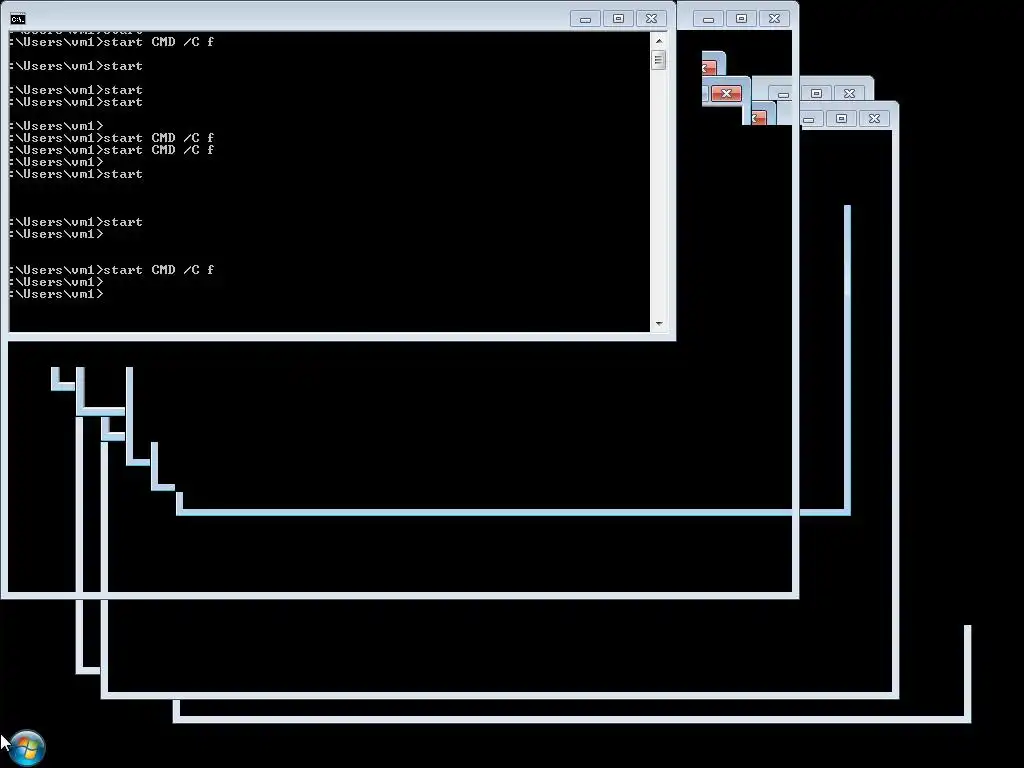Minimize the front Command Prompt window

click(x=585, y=19)
